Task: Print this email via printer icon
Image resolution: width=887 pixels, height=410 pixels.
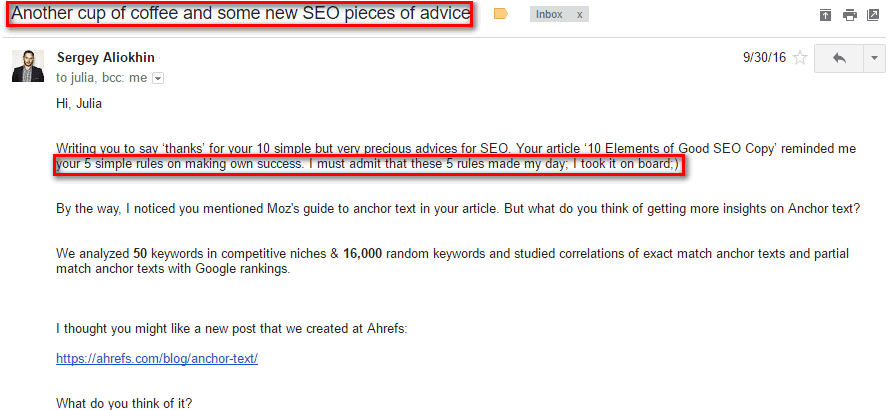Action: [x=850, y=15]
